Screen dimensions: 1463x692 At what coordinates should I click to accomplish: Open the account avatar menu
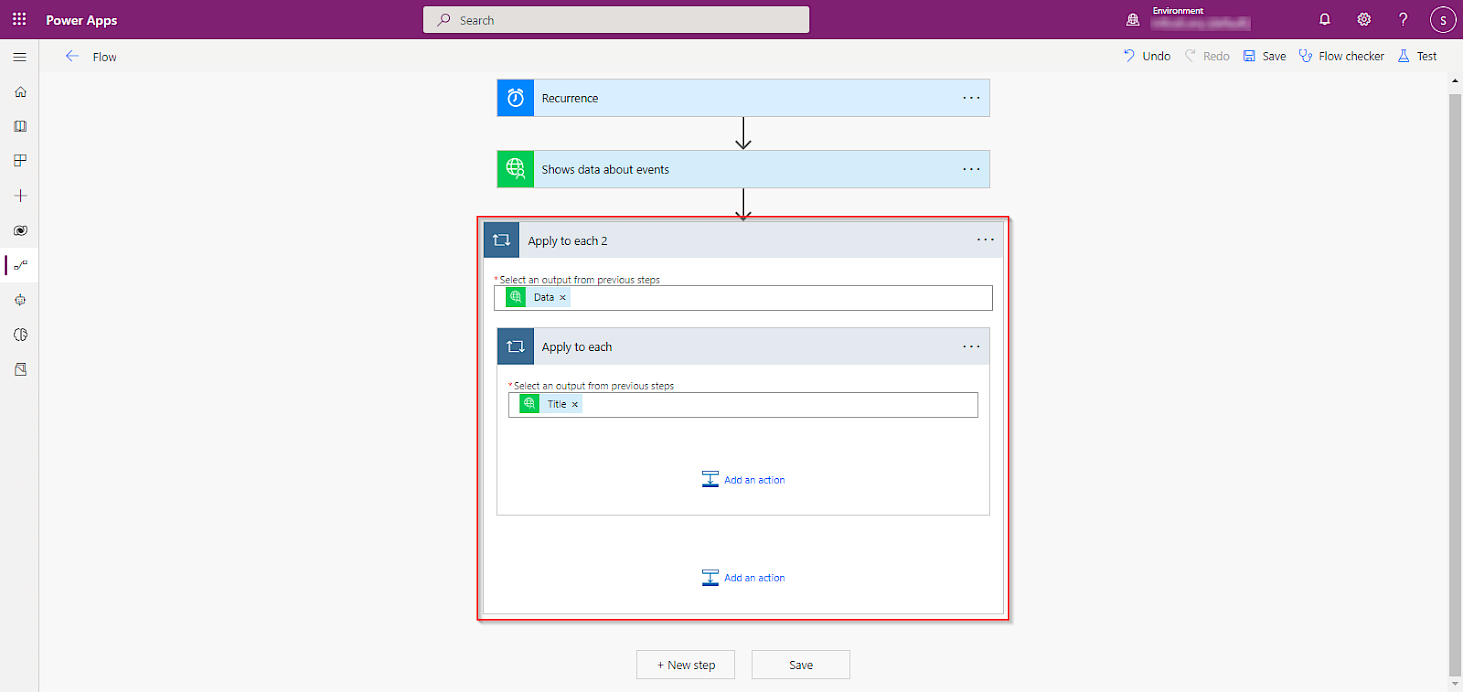[x=1443, y=19]
